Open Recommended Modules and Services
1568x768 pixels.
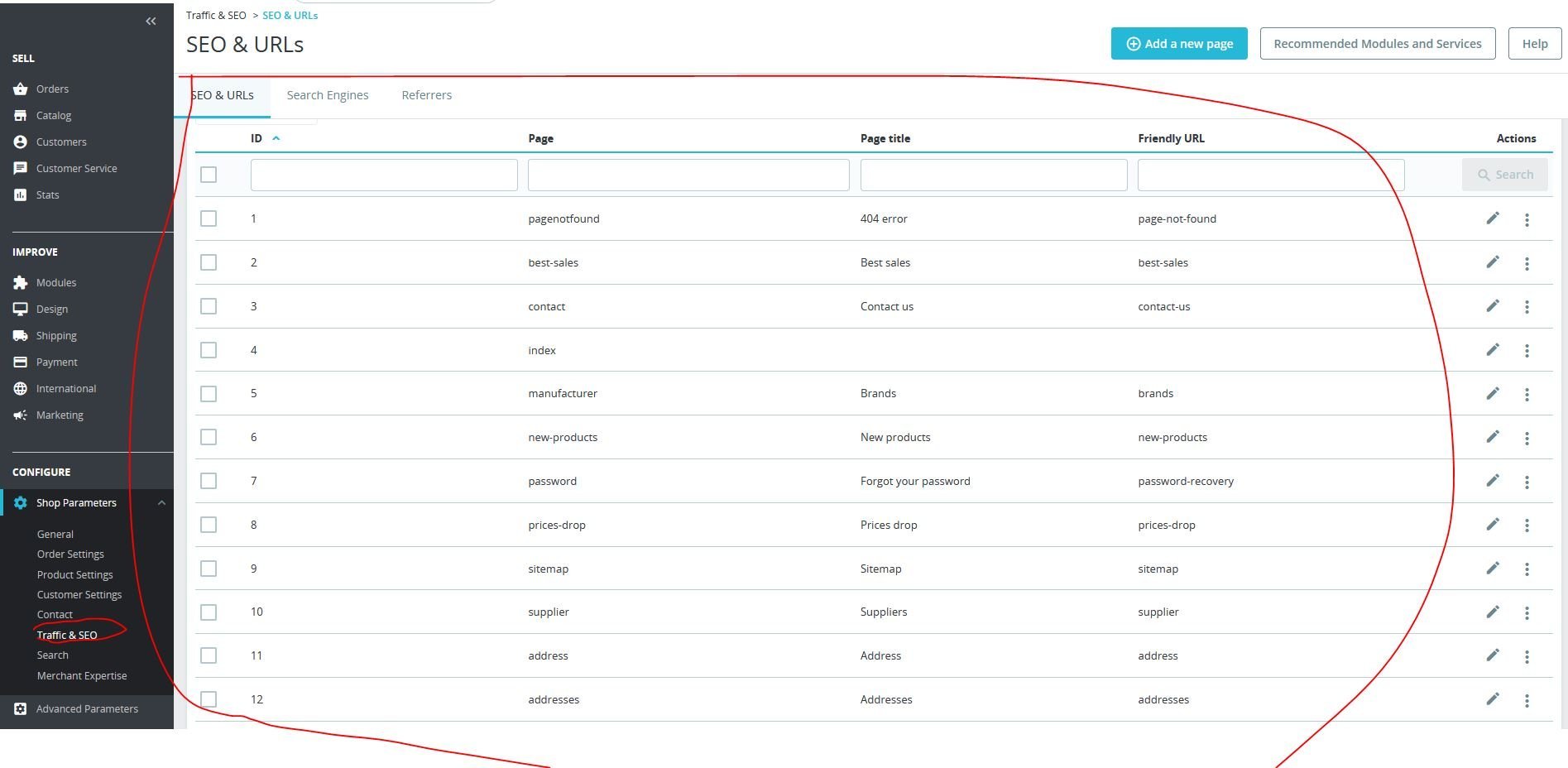(x=1378, y=44)
